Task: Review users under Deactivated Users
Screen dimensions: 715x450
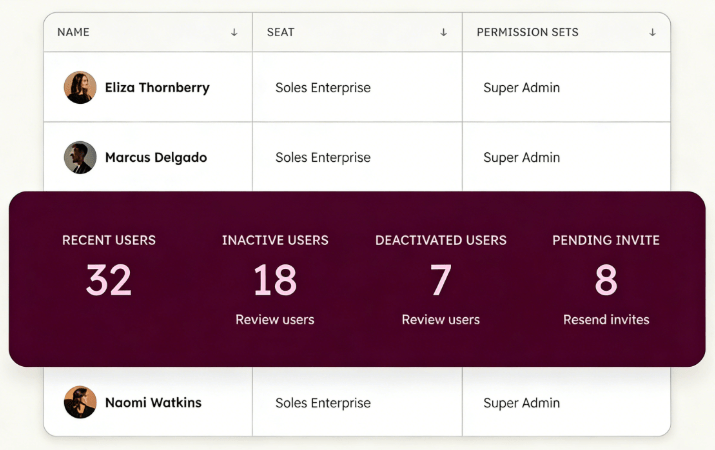Action: pos(441,320)
